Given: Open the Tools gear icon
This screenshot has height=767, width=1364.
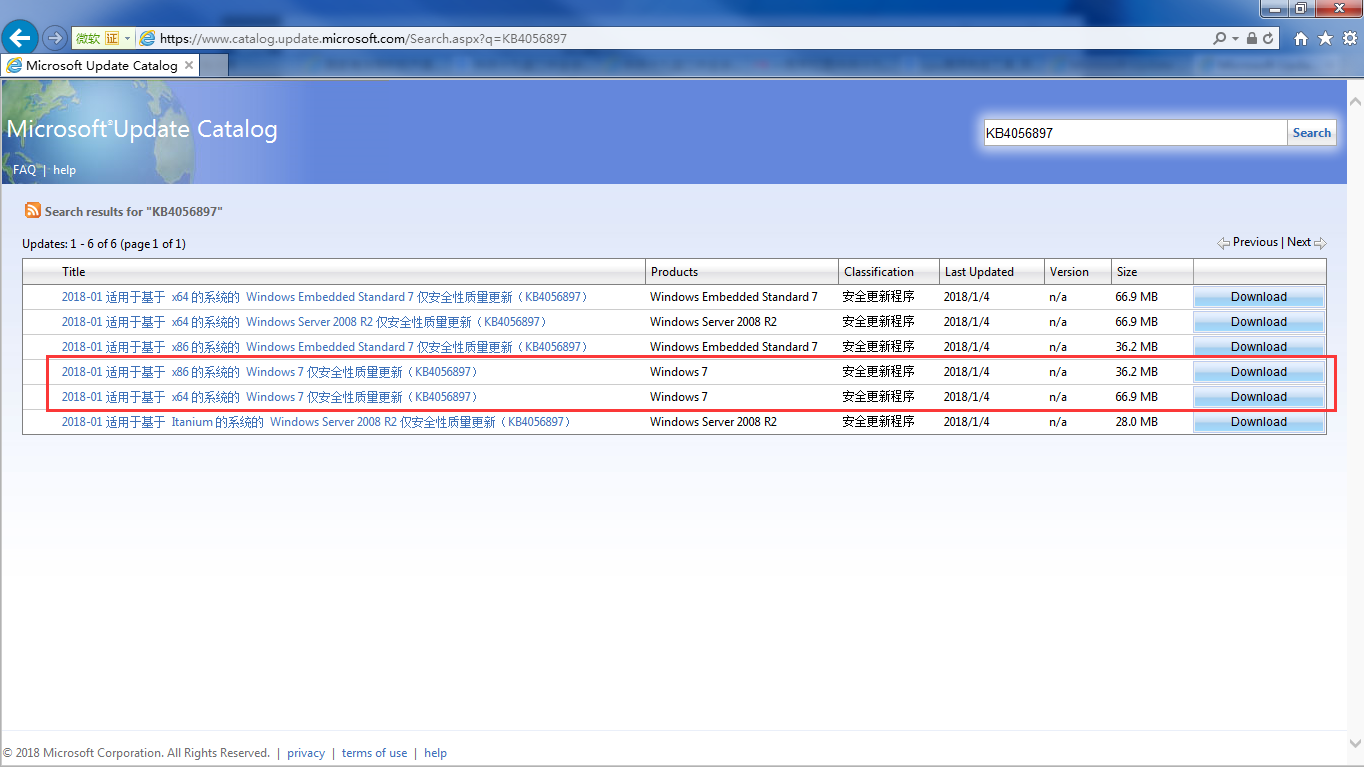Looking at the screenshot, I should (1349, 38).
